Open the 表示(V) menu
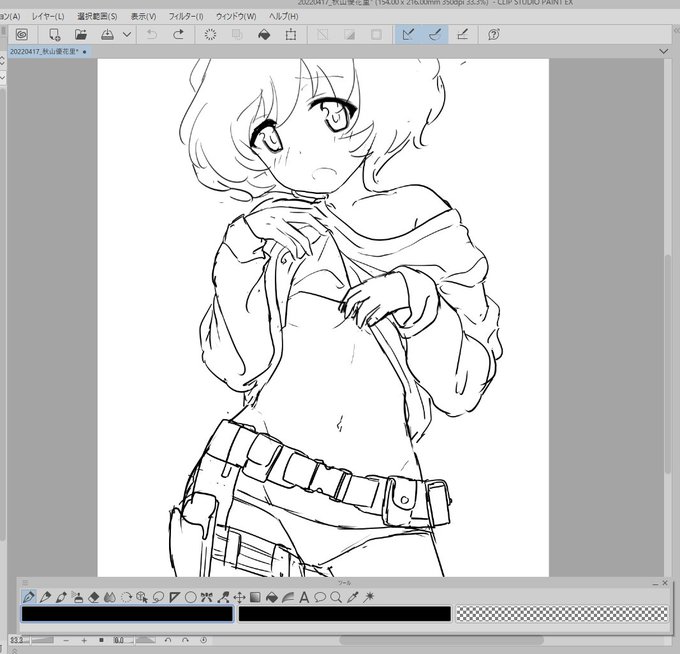The image size is (680, 654). [144, 16]
